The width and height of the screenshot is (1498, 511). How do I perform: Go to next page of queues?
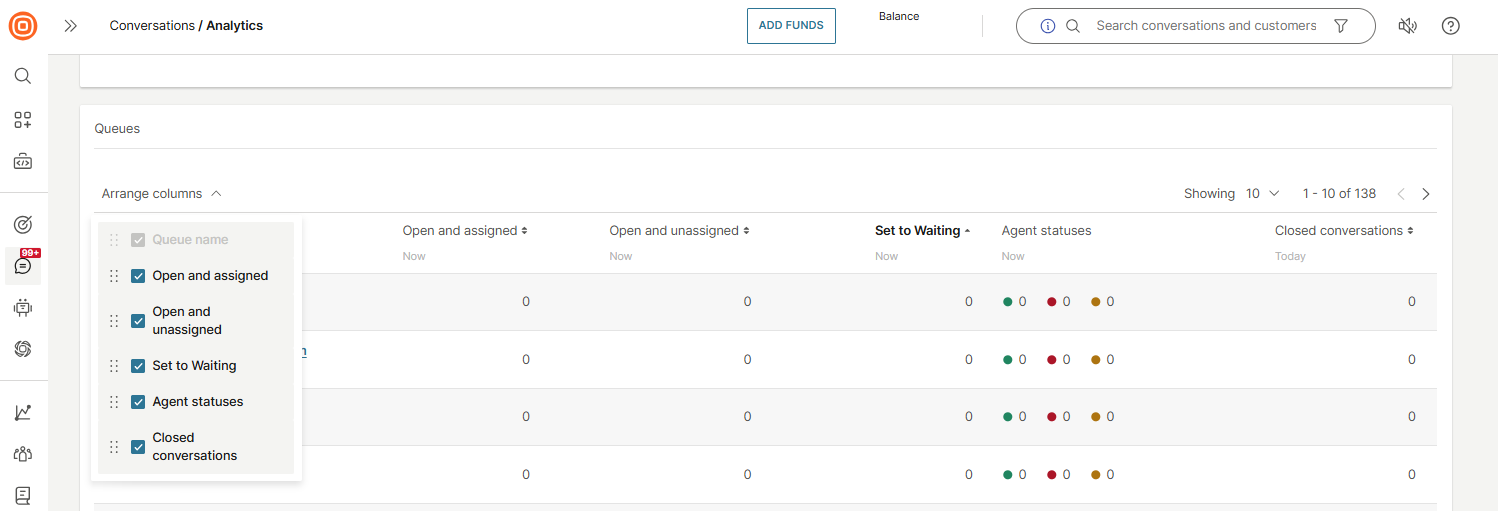[1426, 194]
